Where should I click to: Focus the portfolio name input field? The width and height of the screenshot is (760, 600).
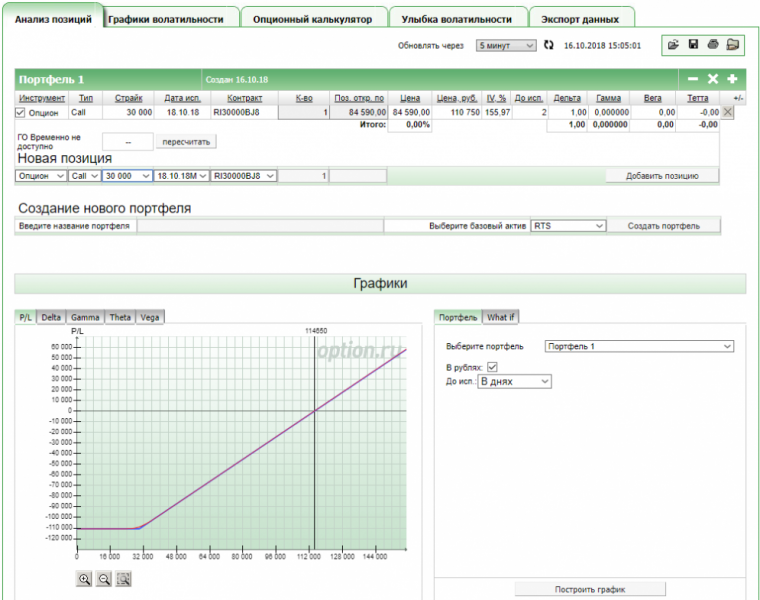tap(260, 226)
